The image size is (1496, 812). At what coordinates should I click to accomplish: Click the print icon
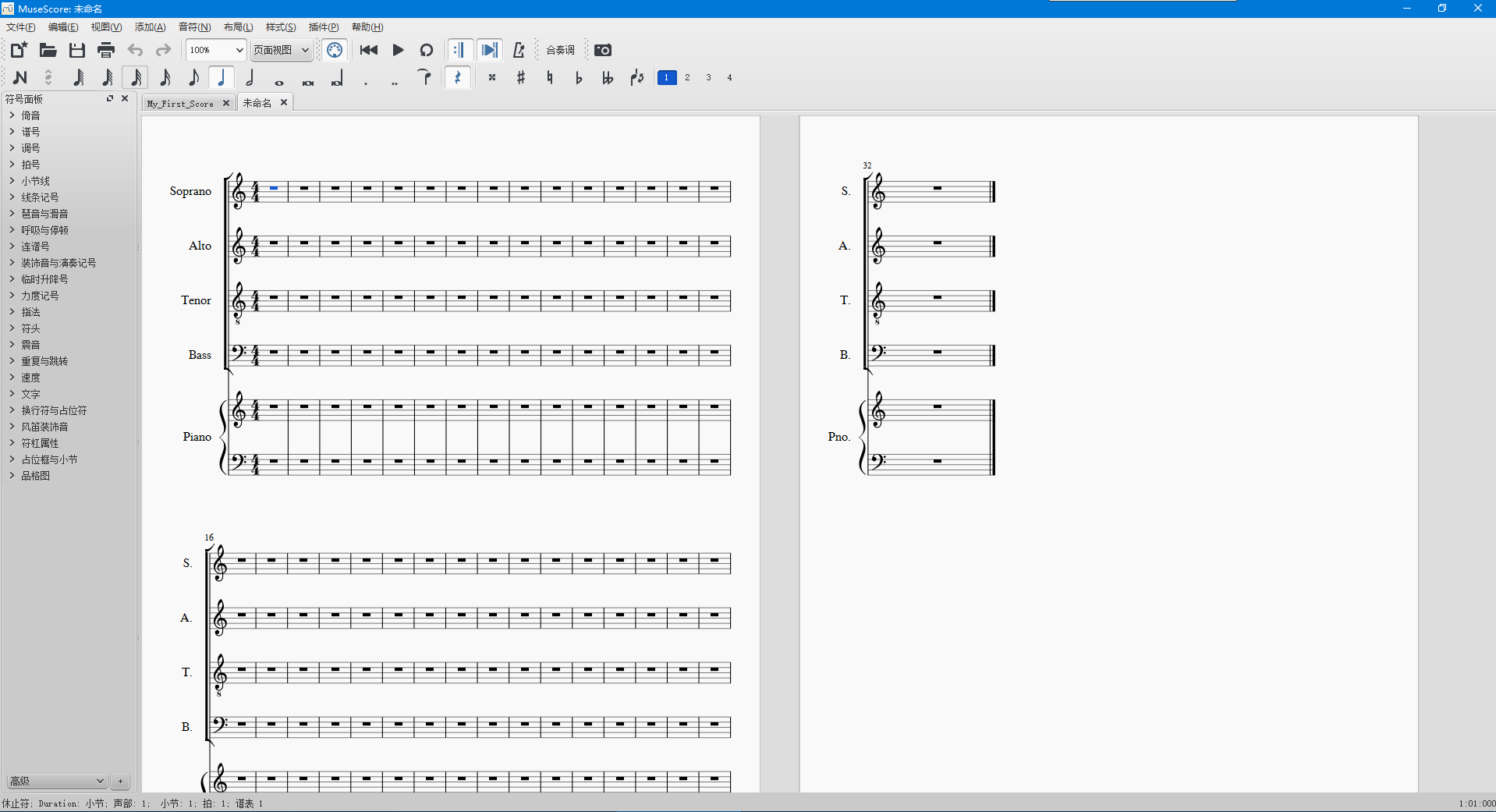tap(106, 50)
